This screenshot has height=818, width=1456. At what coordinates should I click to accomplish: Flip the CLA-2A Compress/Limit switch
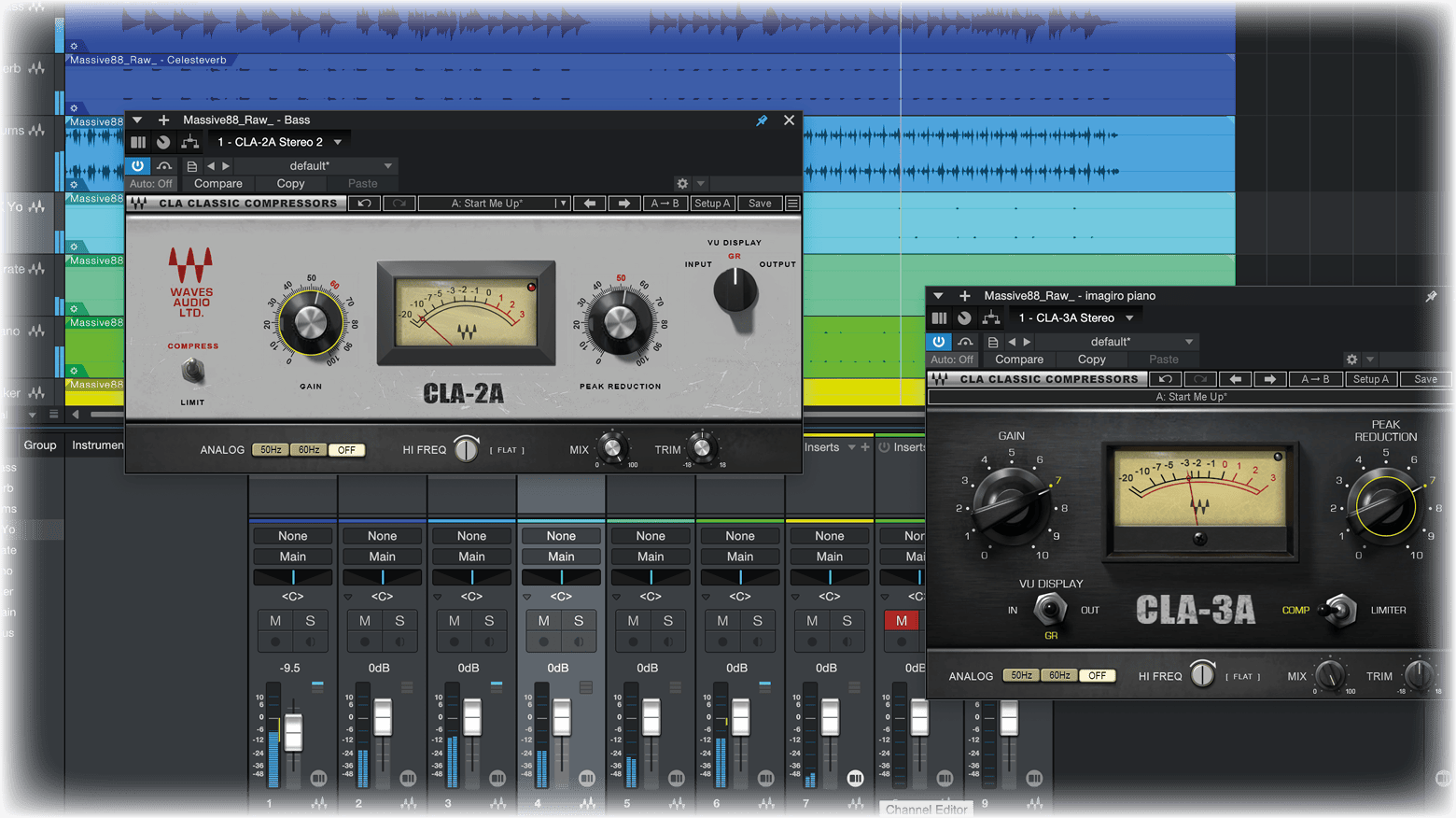pos(193,372)
